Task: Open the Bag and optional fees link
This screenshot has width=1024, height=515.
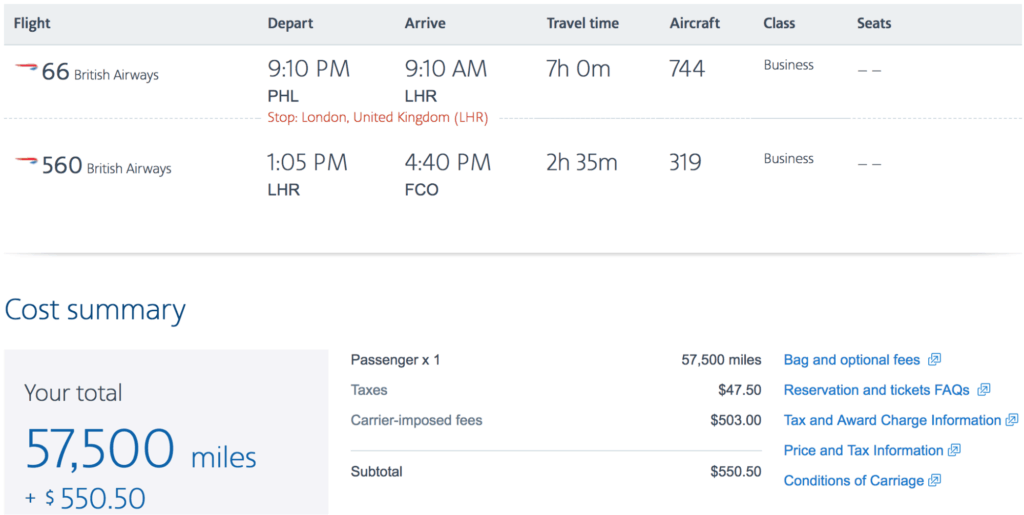Action: (x=852, y=360)
